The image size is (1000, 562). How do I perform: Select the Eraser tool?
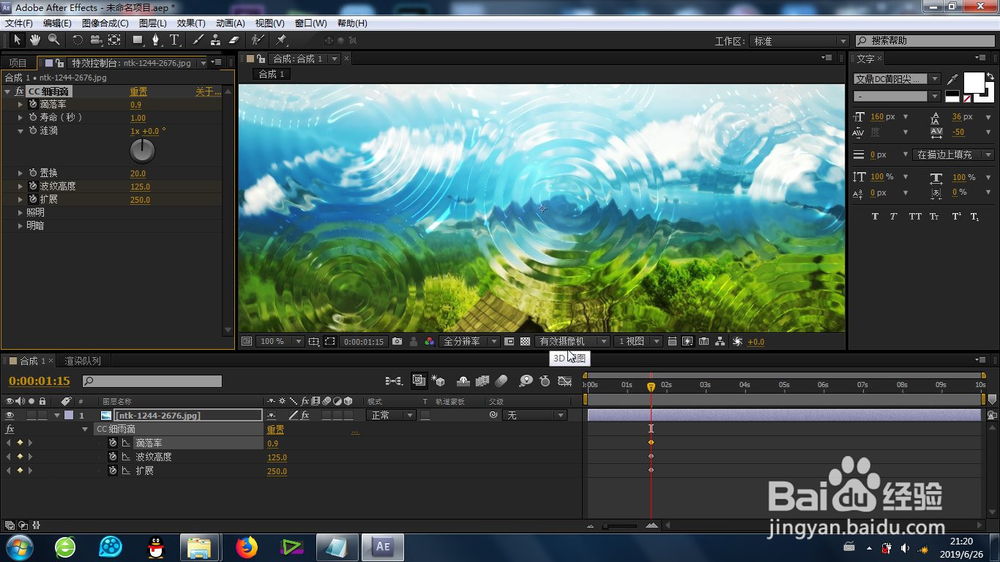[234, 40]
